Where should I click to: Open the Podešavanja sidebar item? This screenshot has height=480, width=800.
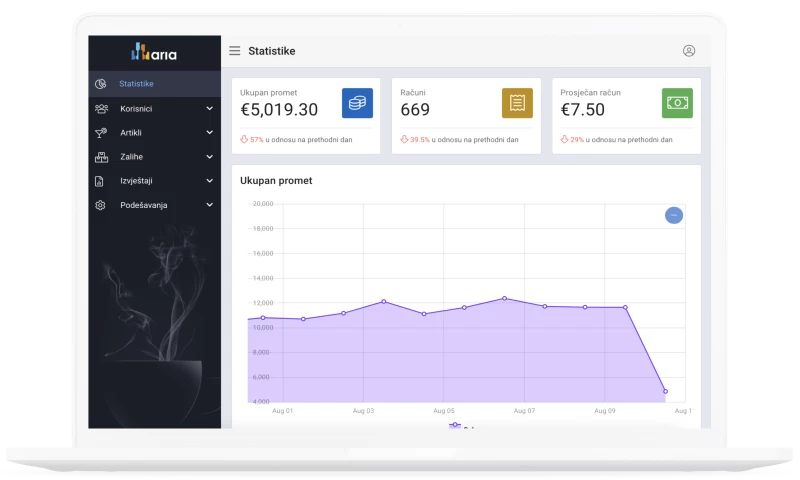pos(155,205)
